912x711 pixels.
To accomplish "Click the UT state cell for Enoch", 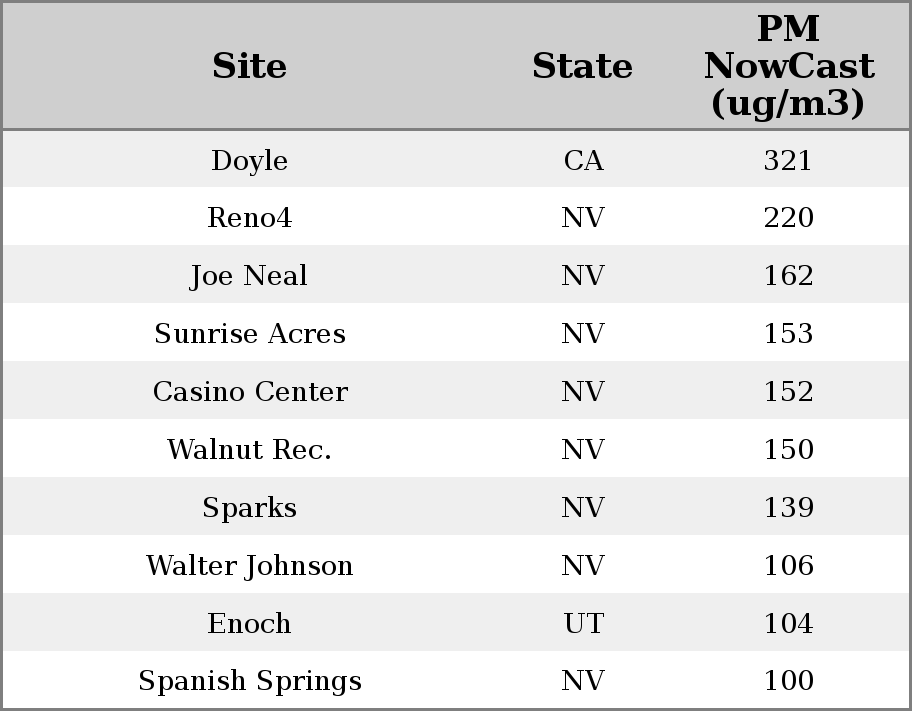I will pos(583,624).
